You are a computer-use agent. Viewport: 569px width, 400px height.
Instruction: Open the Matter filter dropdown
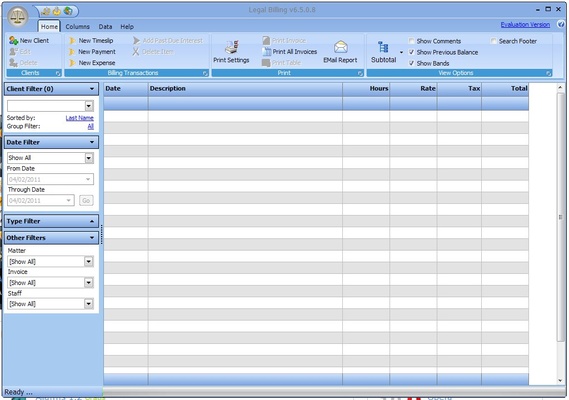[x=89, y=261]
